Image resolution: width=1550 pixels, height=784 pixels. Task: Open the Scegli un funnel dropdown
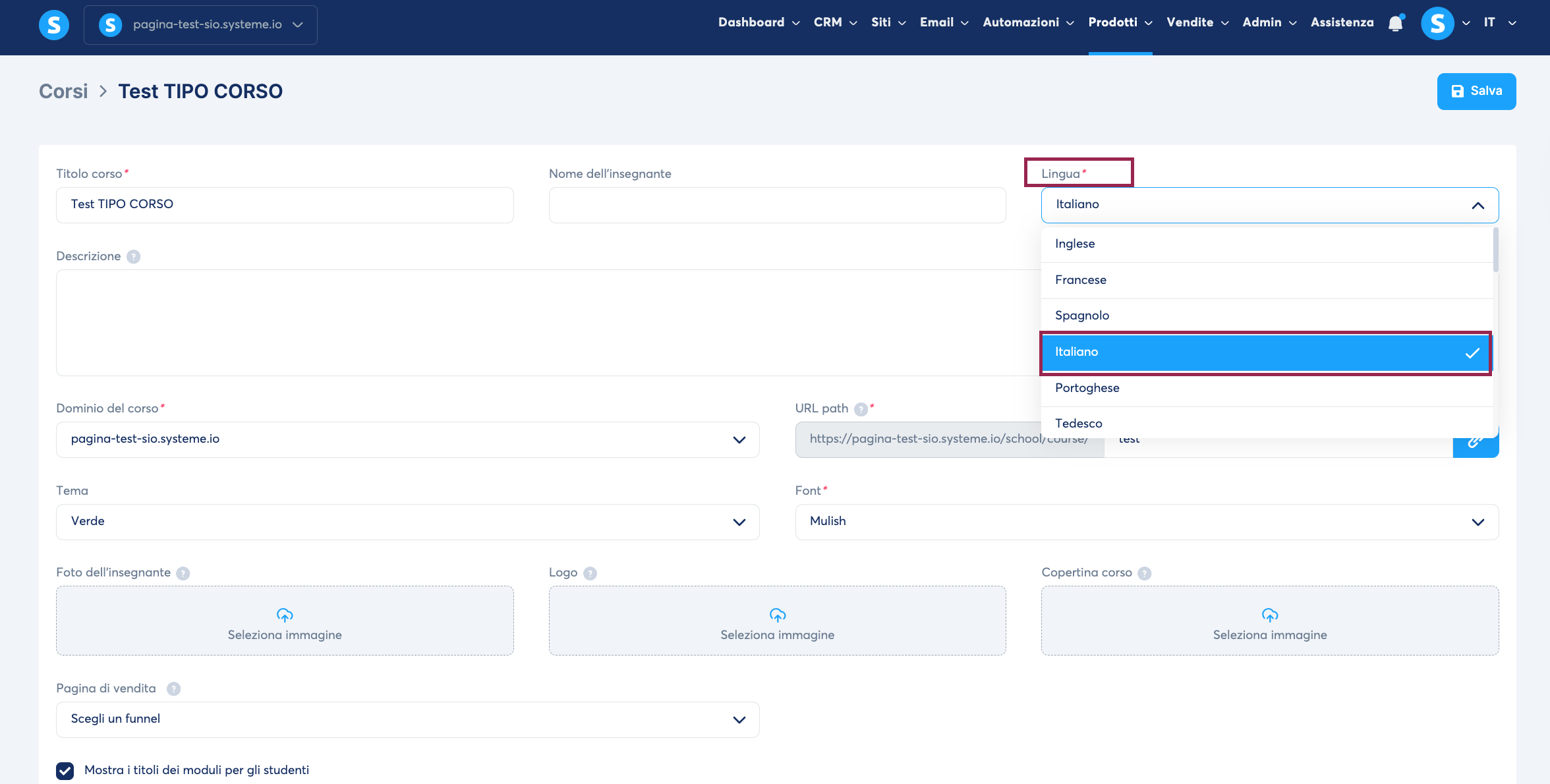coord(407,719)
